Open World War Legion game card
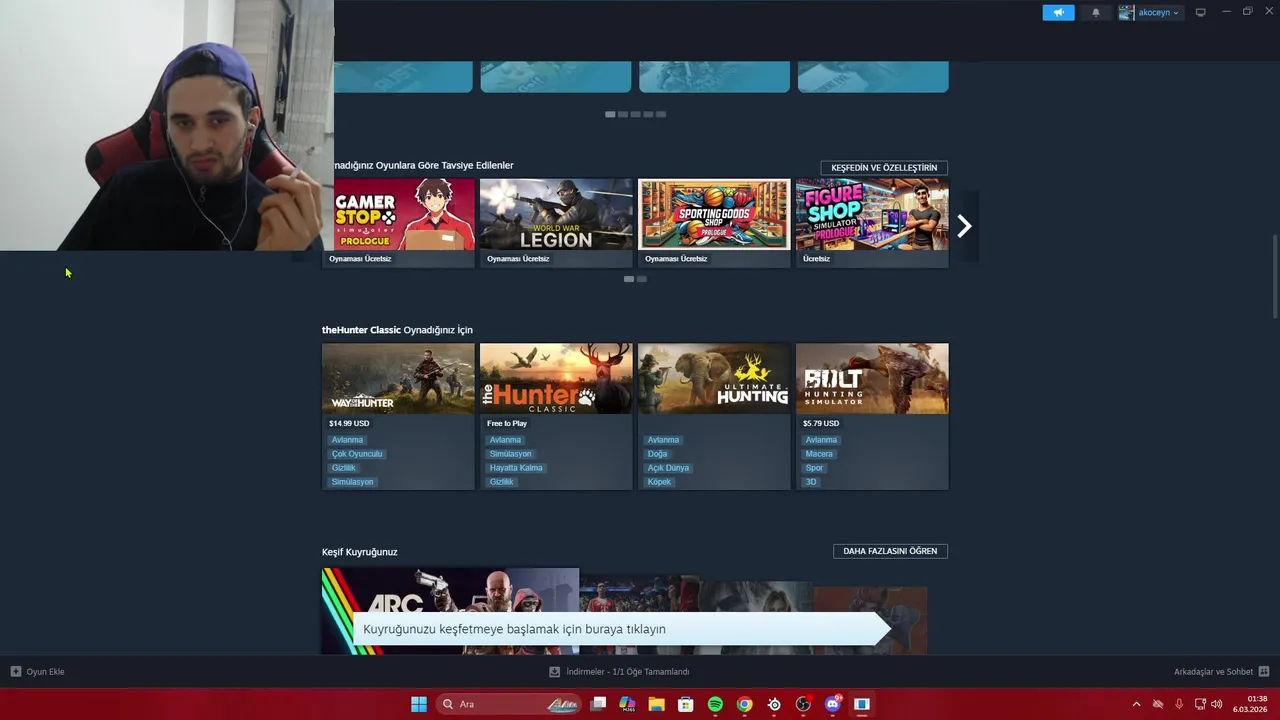Screen dimensions: 1280x720 [x=556, y=222]
